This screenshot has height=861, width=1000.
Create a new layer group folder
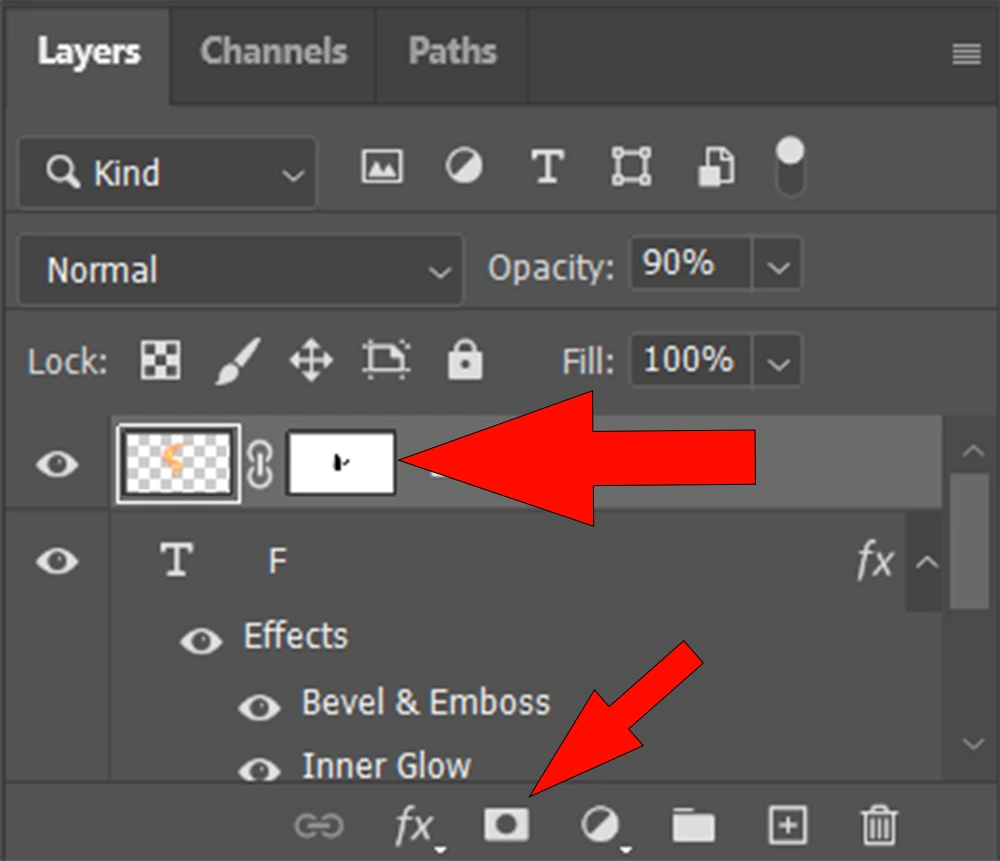click(693, 826)
